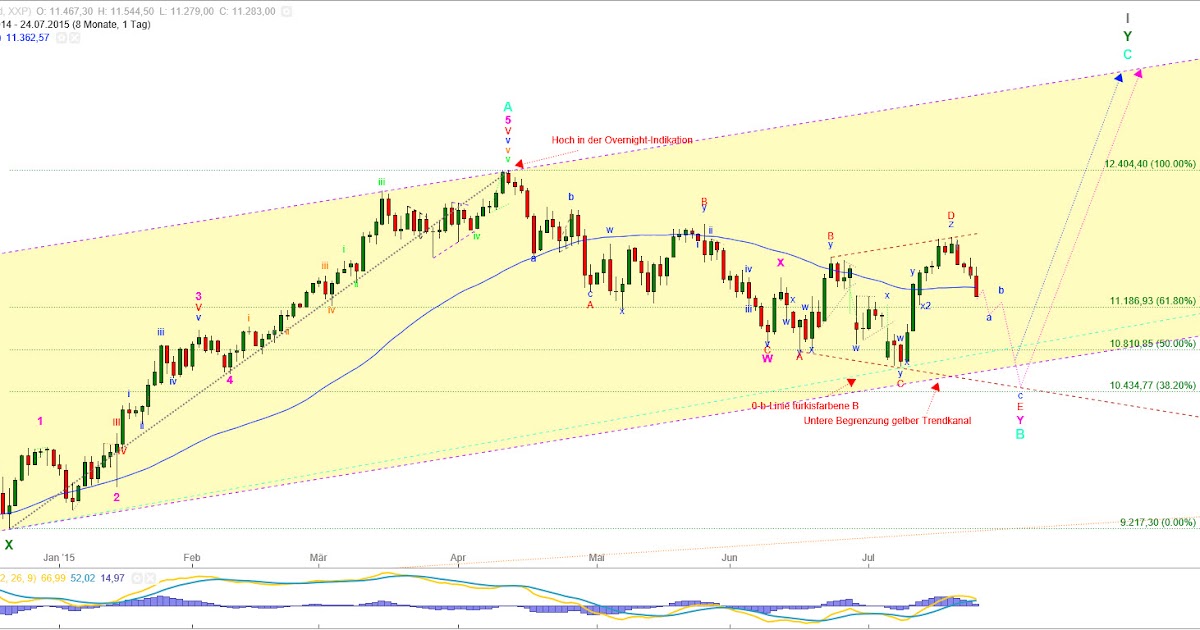Click the magenta wave label 1 in January
This screenshot has width=1200, height=630.
(40, 421)
